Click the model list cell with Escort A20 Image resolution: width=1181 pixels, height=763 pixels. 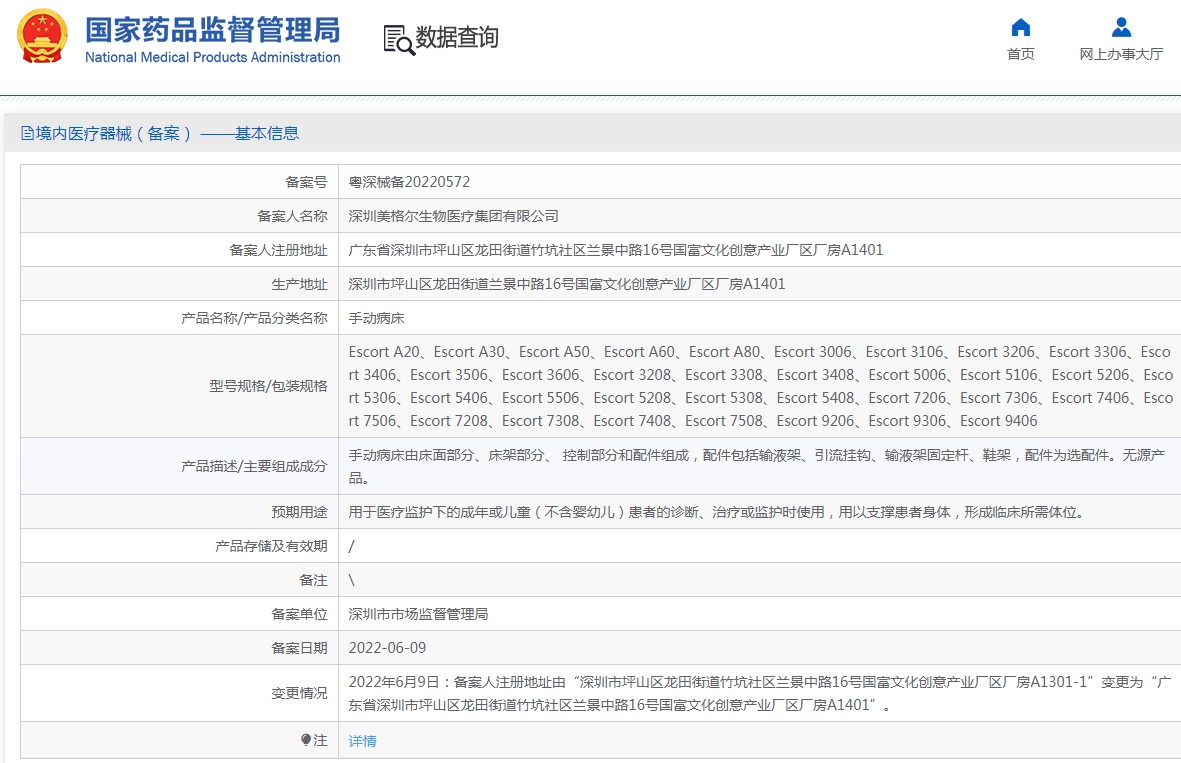coord(761,386)
